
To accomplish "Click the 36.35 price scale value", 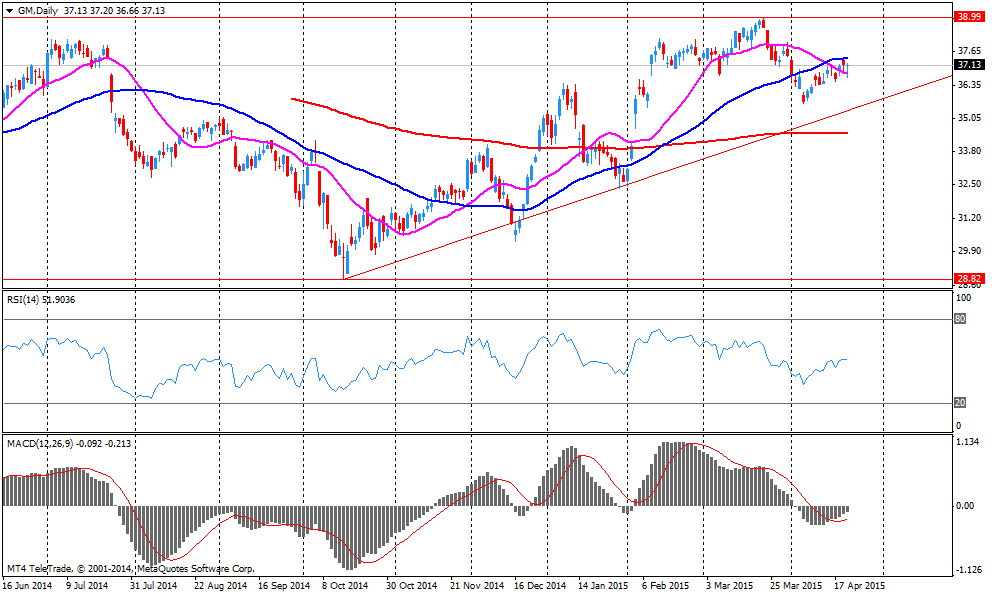I will (969, 84).
